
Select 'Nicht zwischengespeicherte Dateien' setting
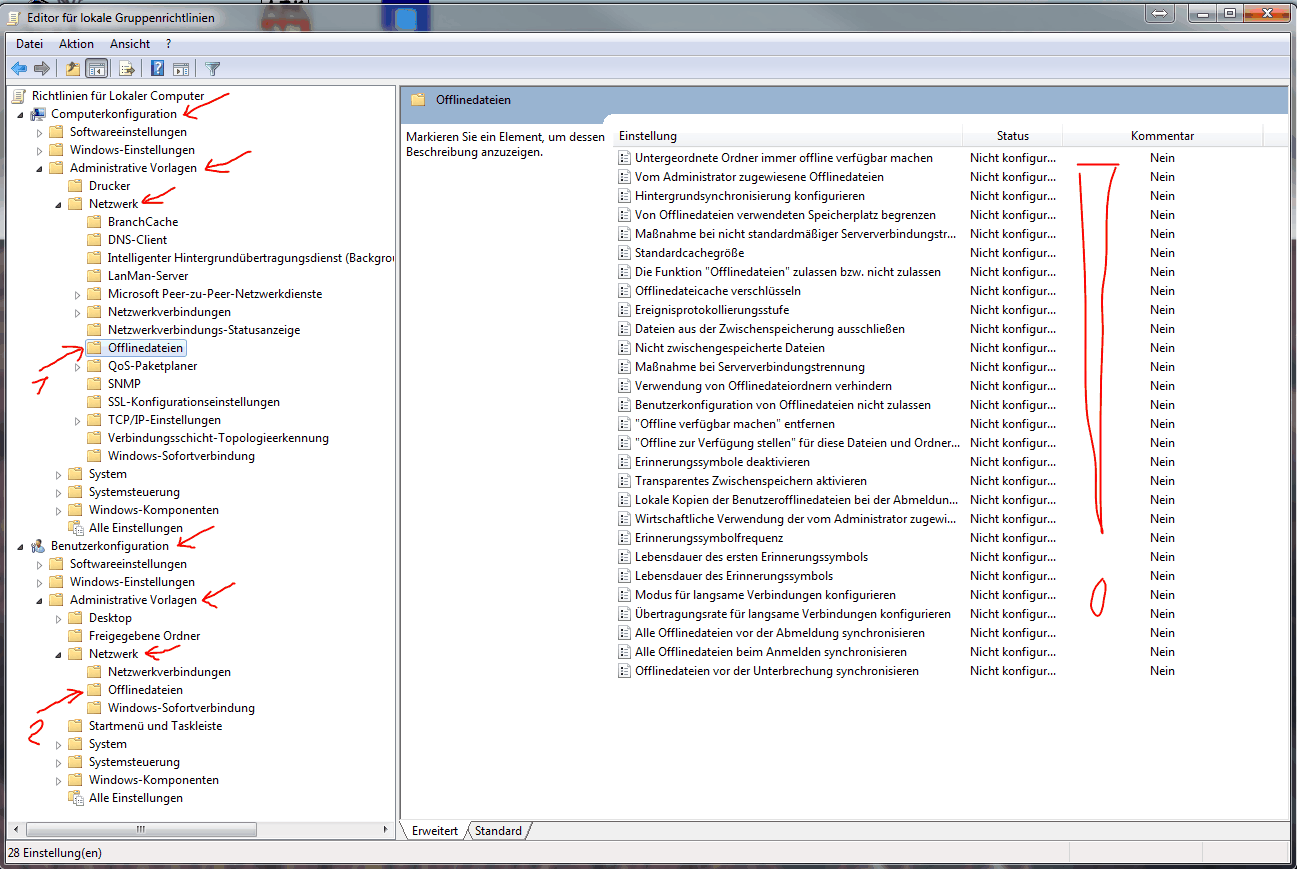(730, 348)
